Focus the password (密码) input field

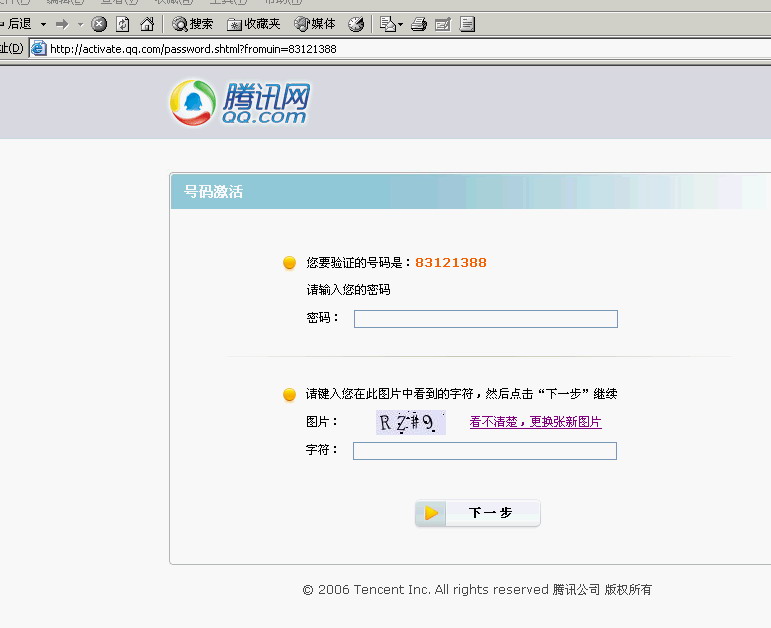485,319
